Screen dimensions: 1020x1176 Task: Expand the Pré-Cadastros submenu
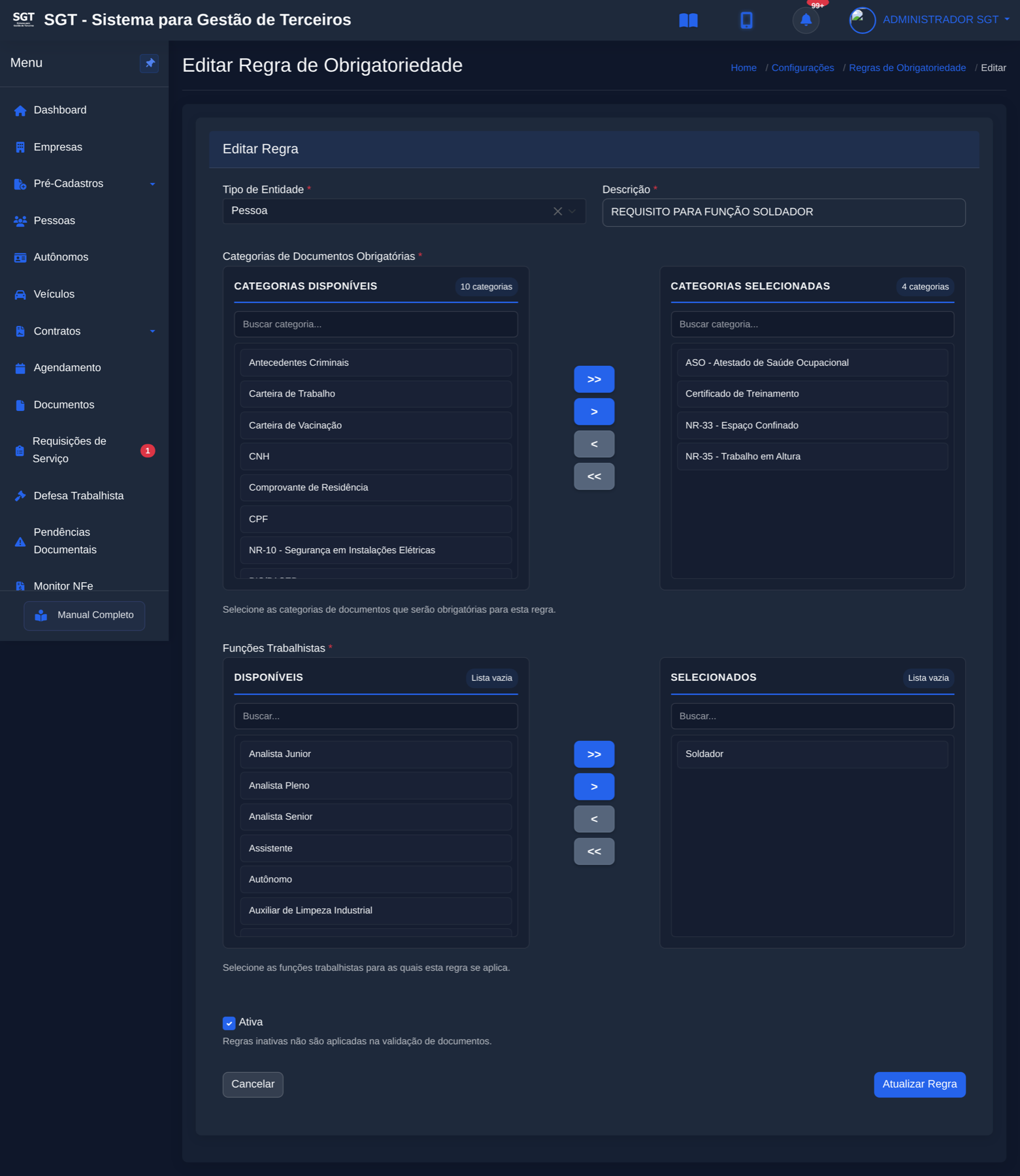click(152, 184)
